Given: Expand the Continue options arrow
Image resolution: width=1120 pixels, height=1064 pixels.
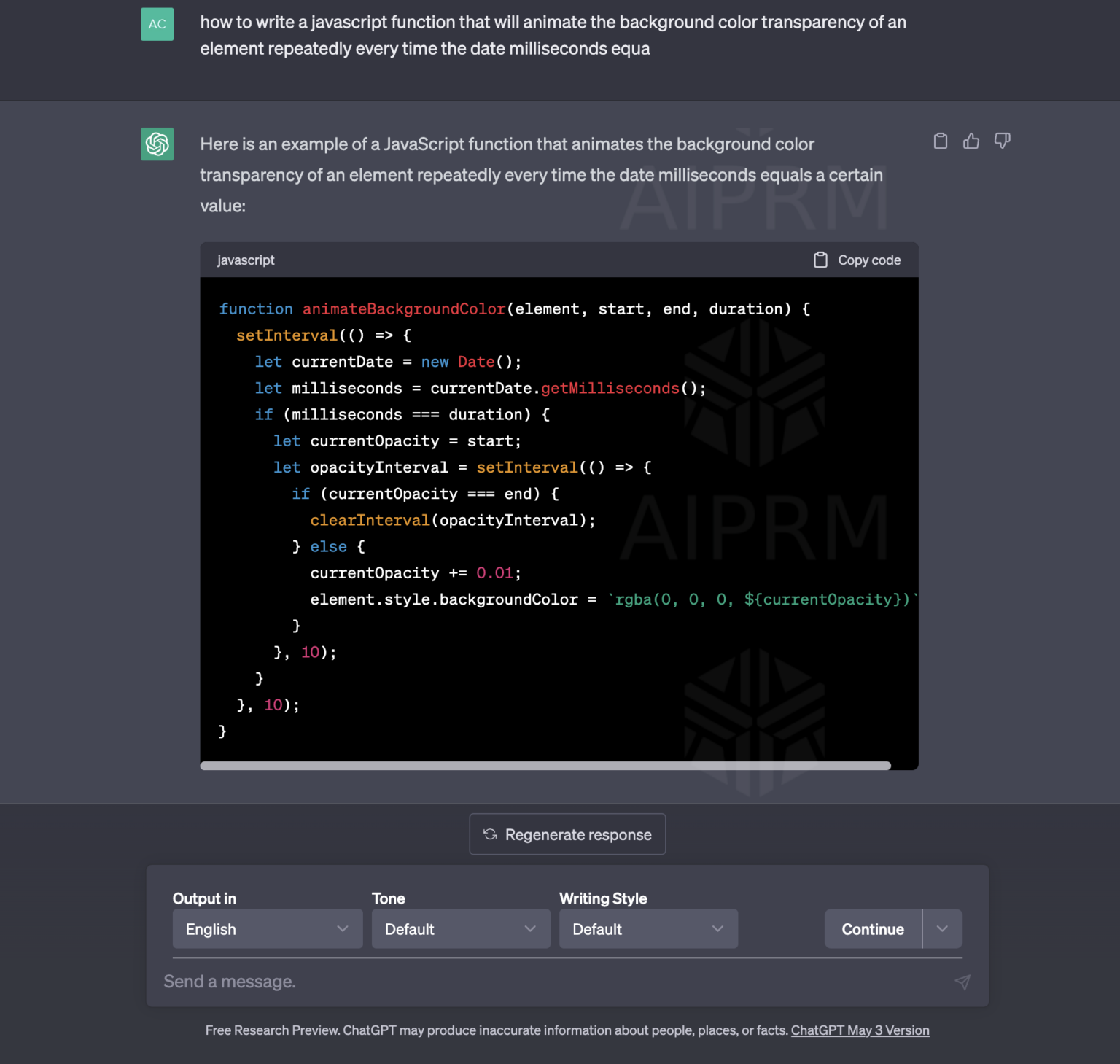Looking at the screenshot, I should (x=942, y=929).
